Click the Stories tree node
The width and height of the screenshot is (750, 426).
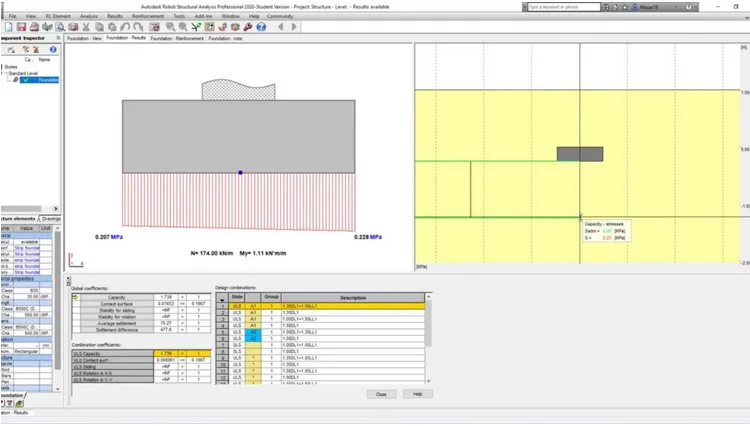click(11, 67)
